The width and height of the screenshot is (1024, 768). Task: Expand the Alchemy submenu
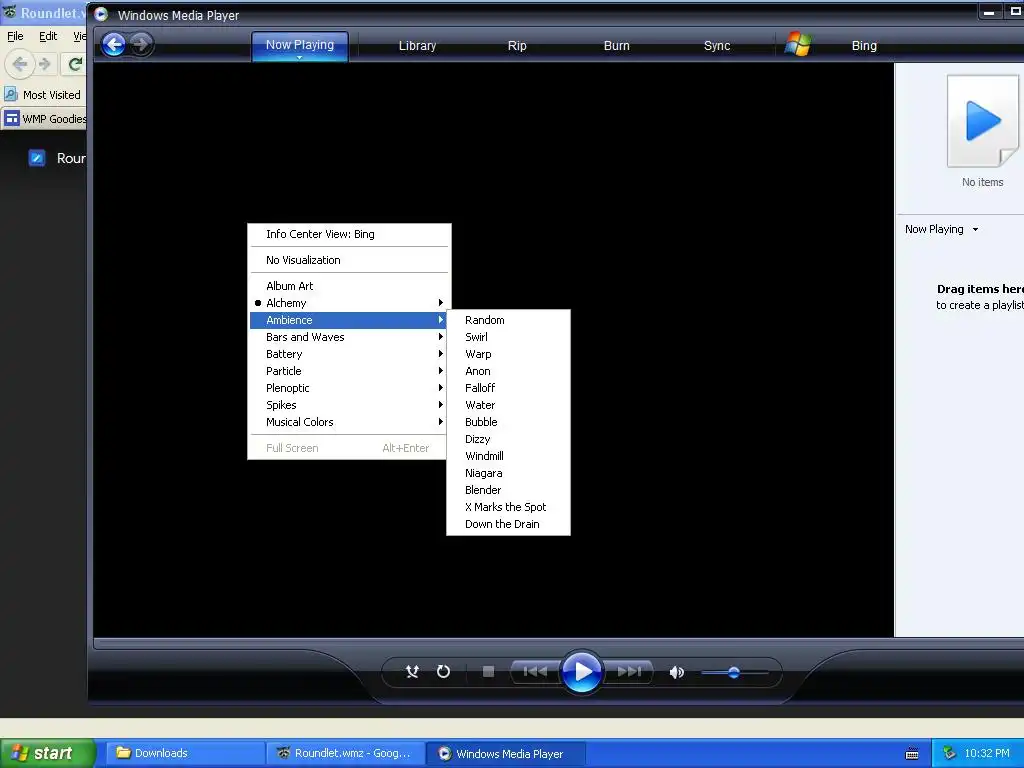(349, 303)
